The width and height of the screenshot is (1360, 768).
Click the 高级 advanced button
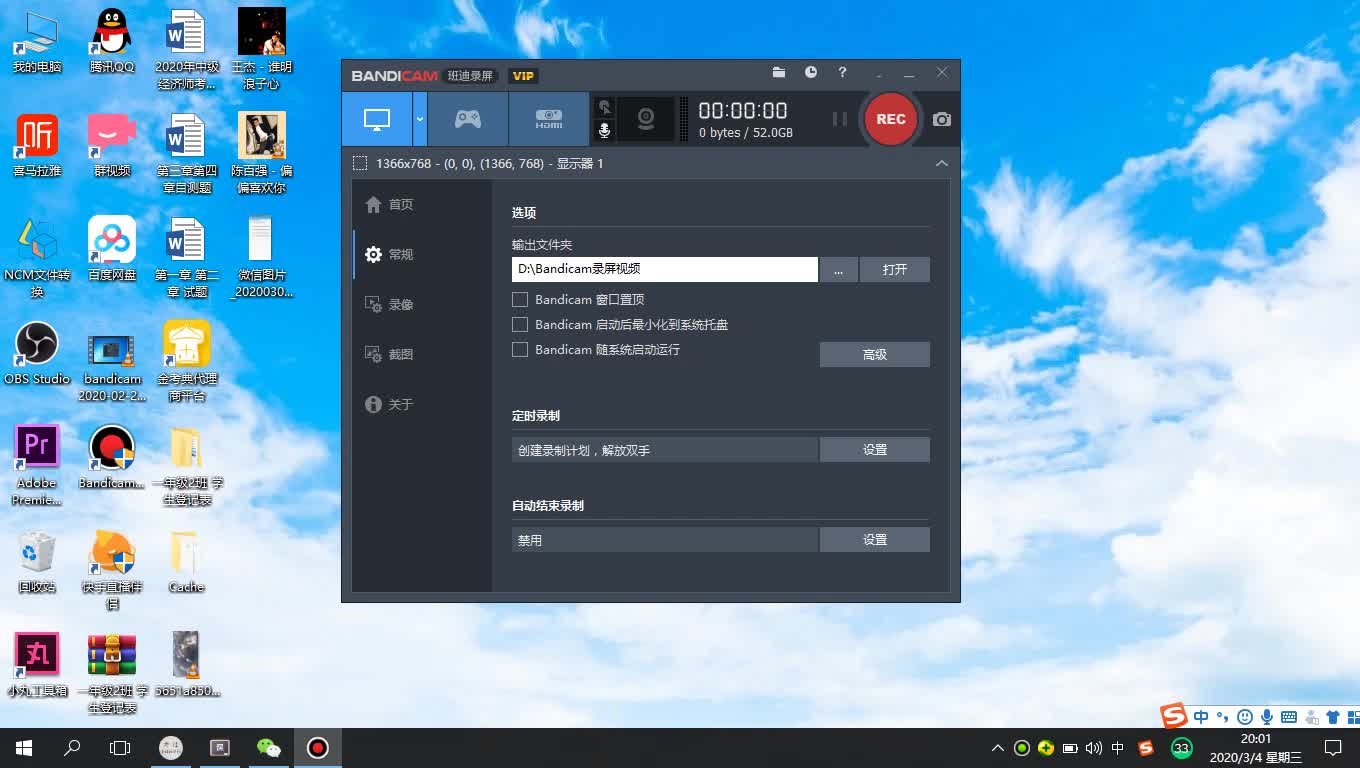point(875,354)
